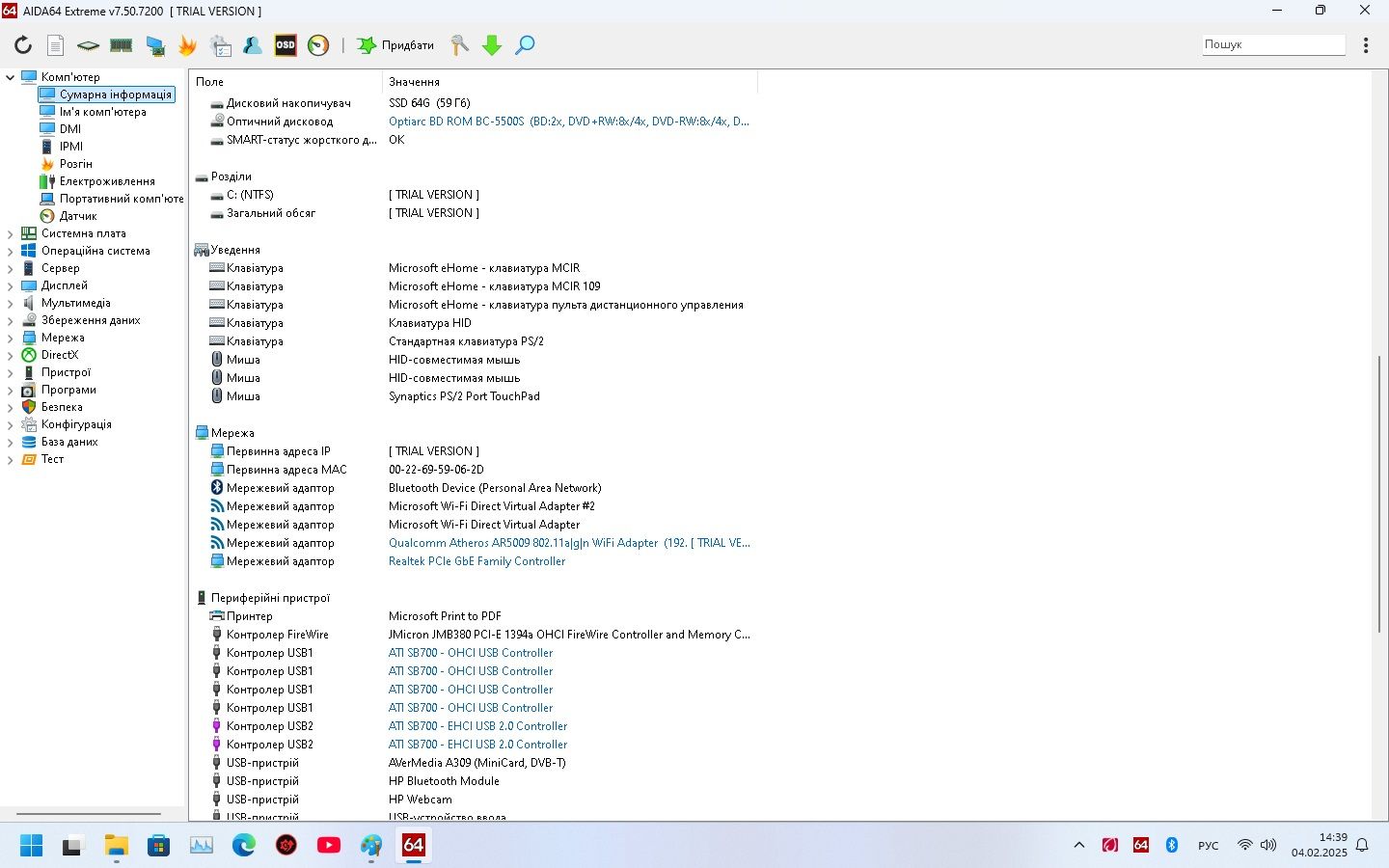Click the Bluetooth tray icon

[1172, 845]
